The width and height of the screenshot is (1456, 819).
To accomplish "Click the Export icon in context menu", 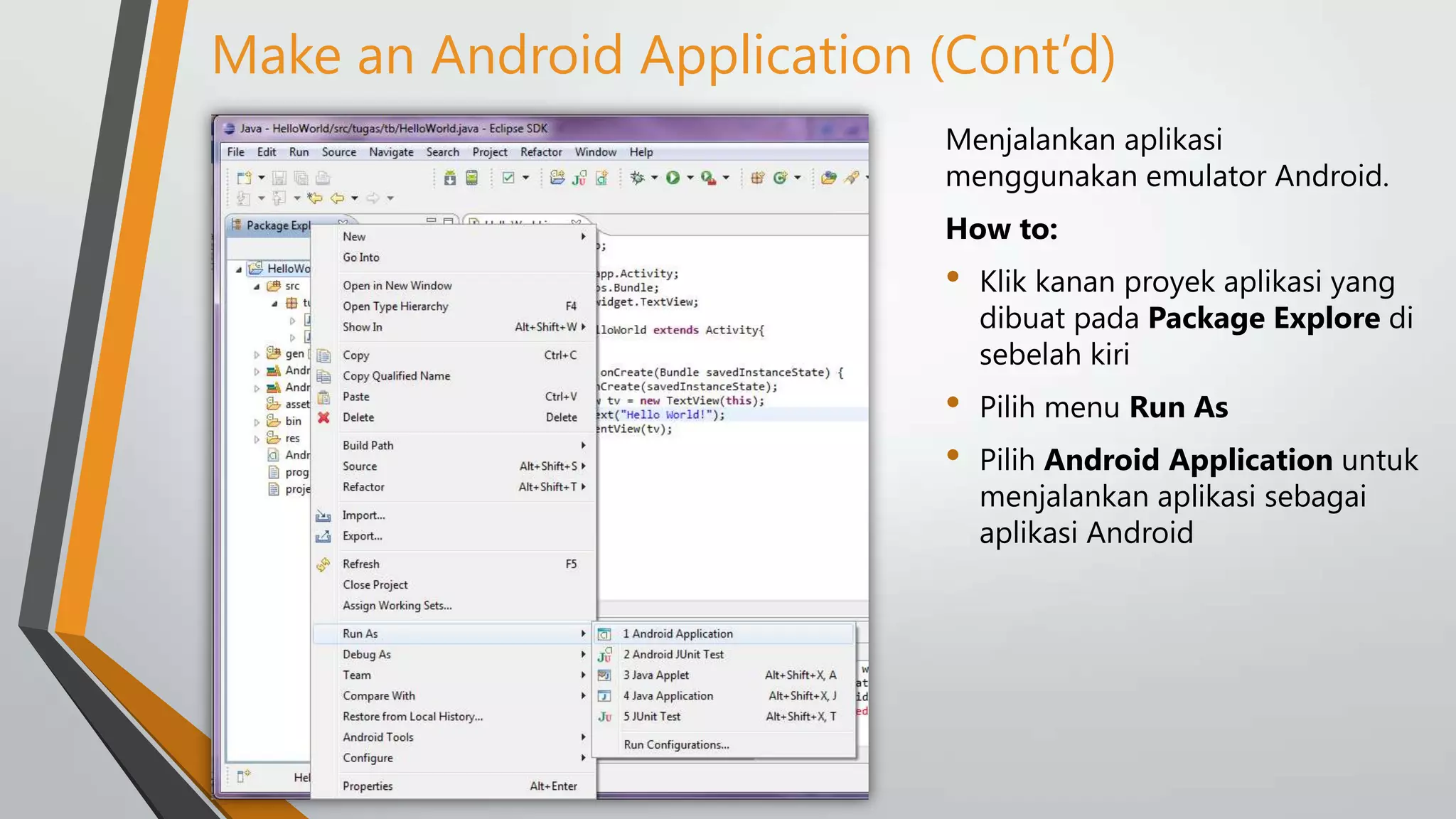I will [x=323, y=536].
